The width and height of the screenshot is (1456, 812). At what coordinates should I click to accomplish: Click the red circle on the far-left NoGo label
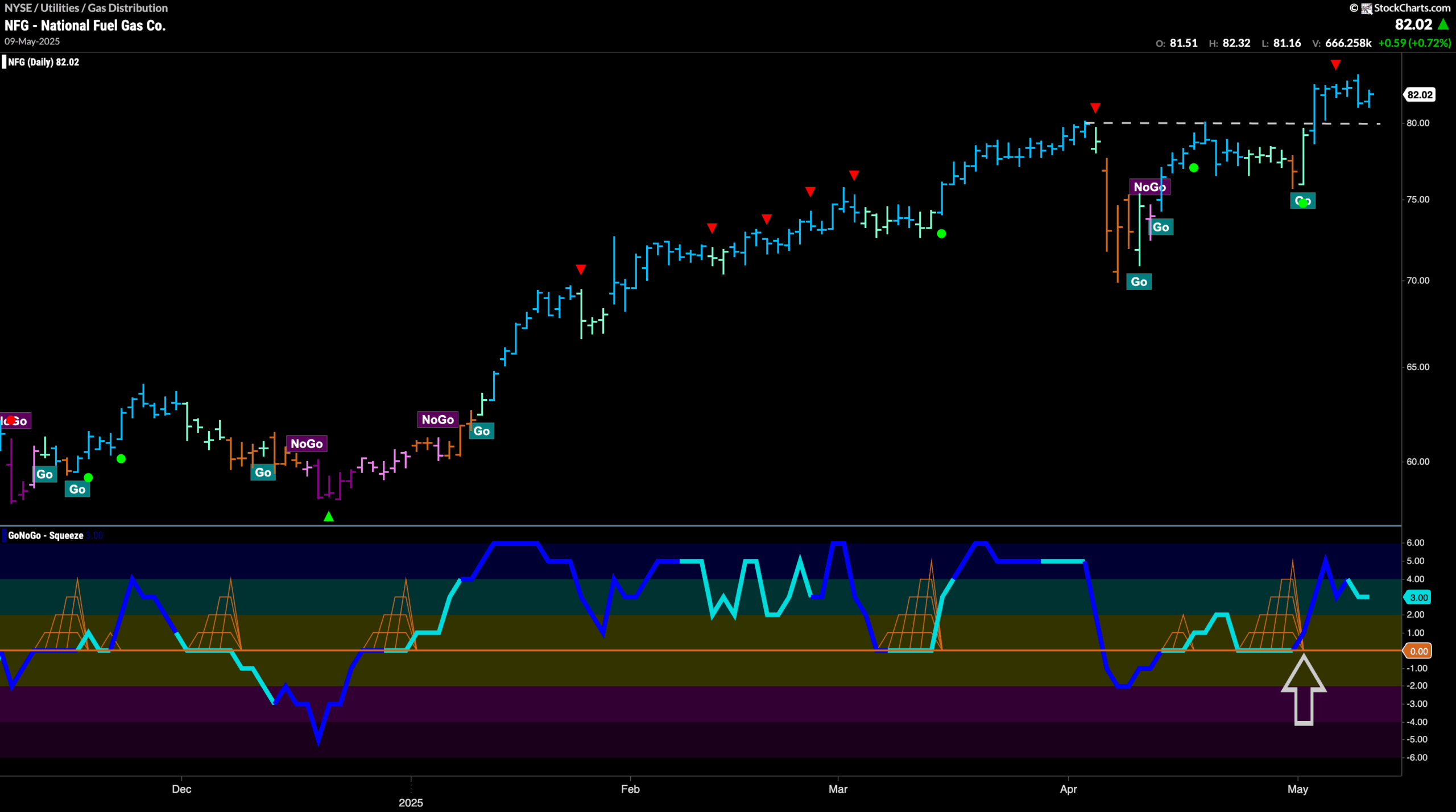pyautogui.click(x=11, y=420)
